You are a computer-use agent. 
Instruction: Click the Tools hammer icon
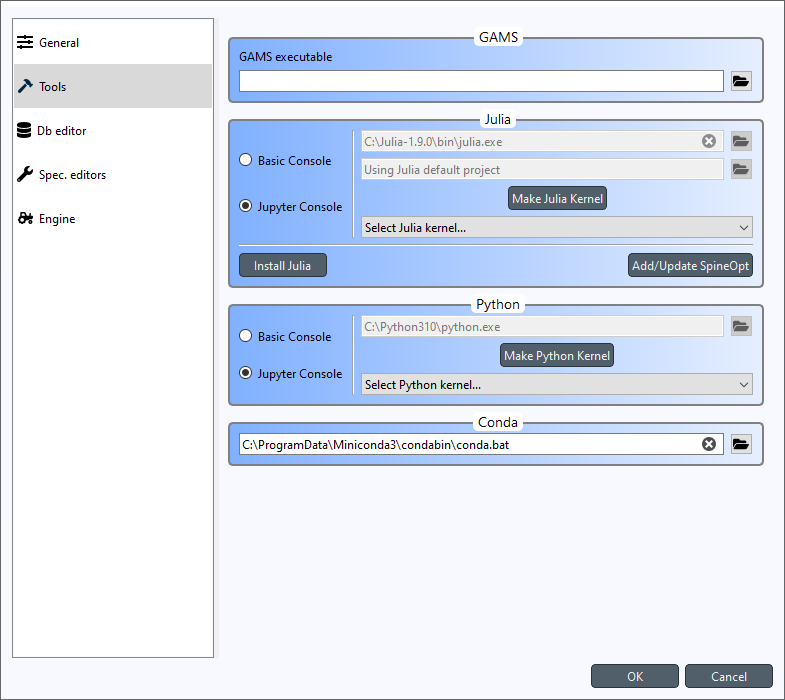[x=25, y=86]
